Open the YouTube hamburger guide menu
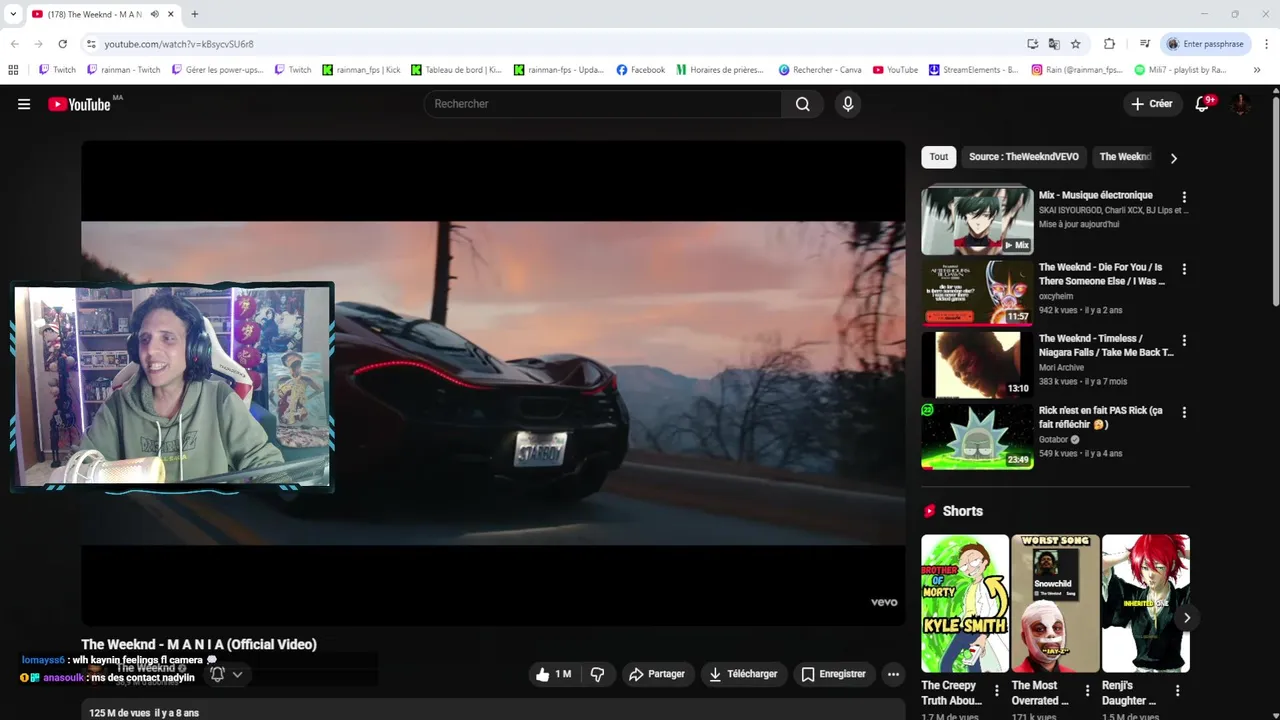The image size is (1280, 720). 24,104
